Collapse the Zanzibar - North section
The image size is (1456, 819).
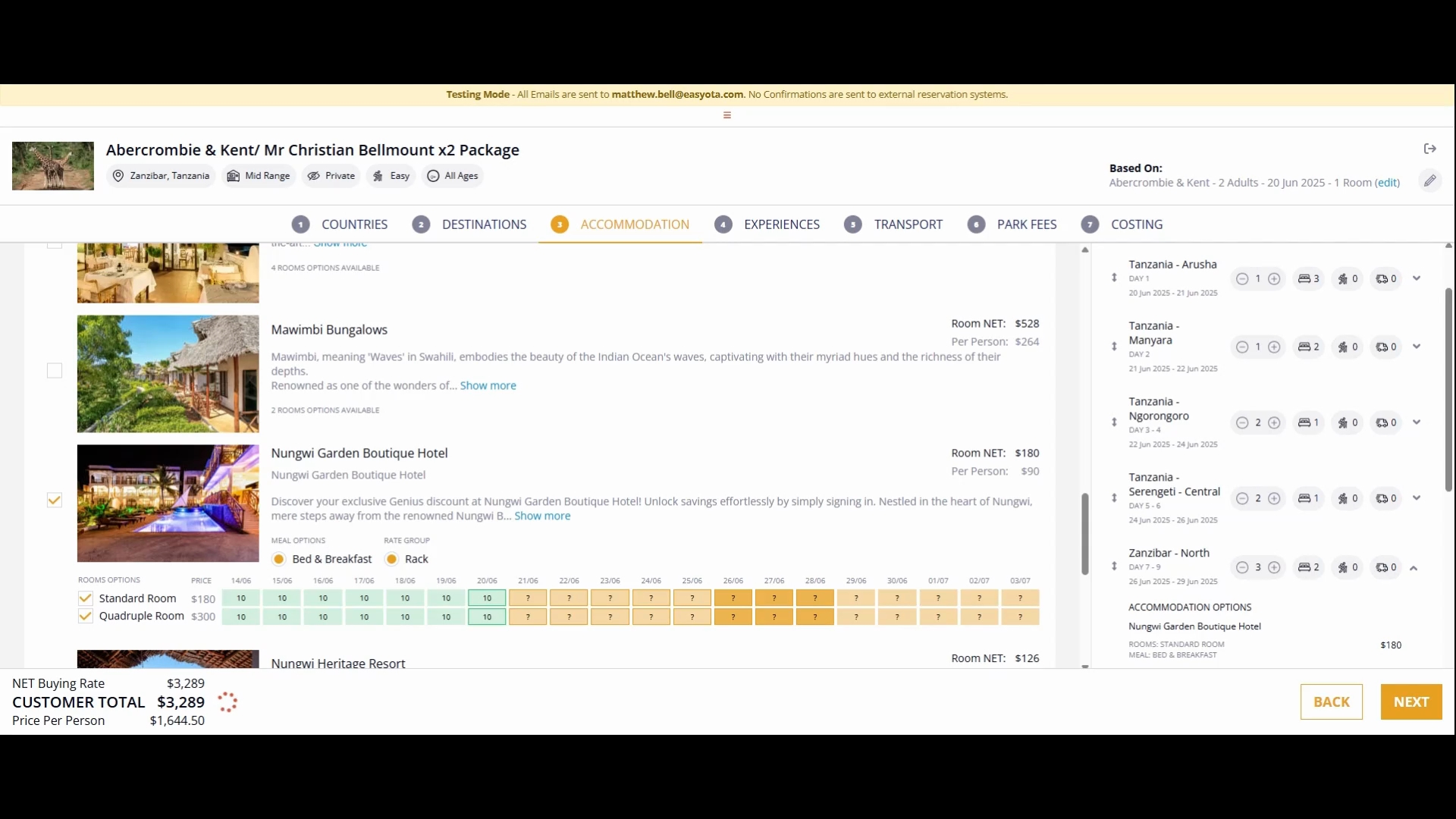[1414, 568]
